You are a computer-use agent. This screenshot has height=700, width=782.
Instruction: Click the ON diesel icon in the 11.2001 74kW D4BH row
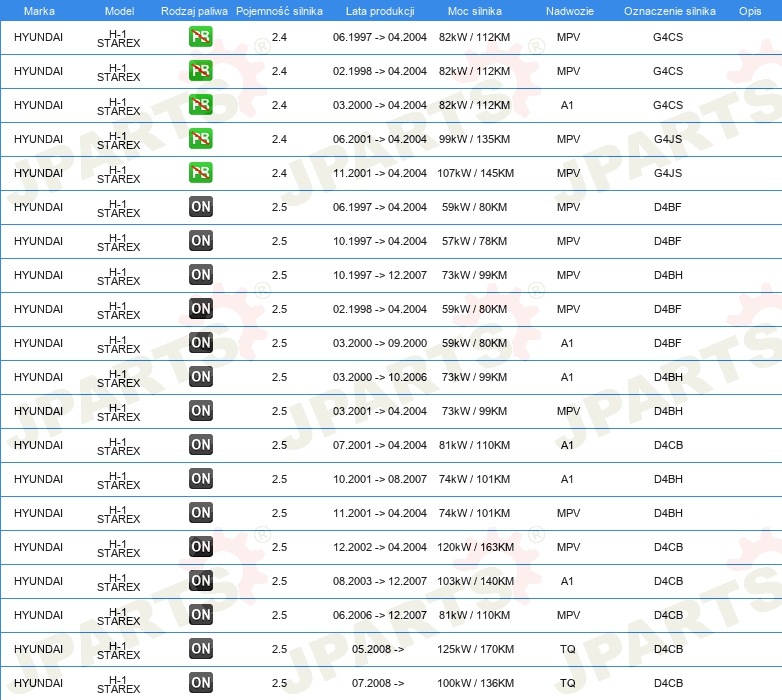click(x=200, y=513)
